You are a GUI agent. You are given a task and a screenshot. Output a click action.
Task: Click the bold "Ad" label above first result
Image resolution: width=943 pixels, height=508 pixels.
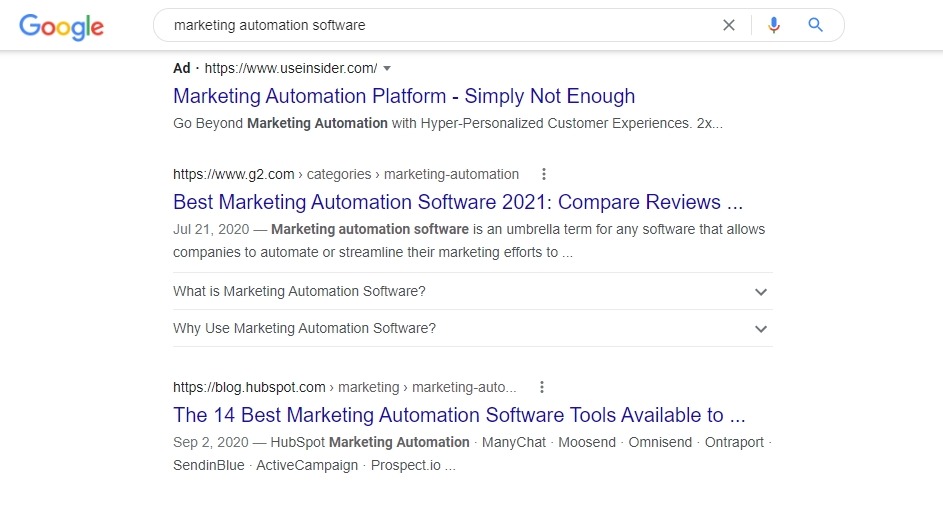181,68
